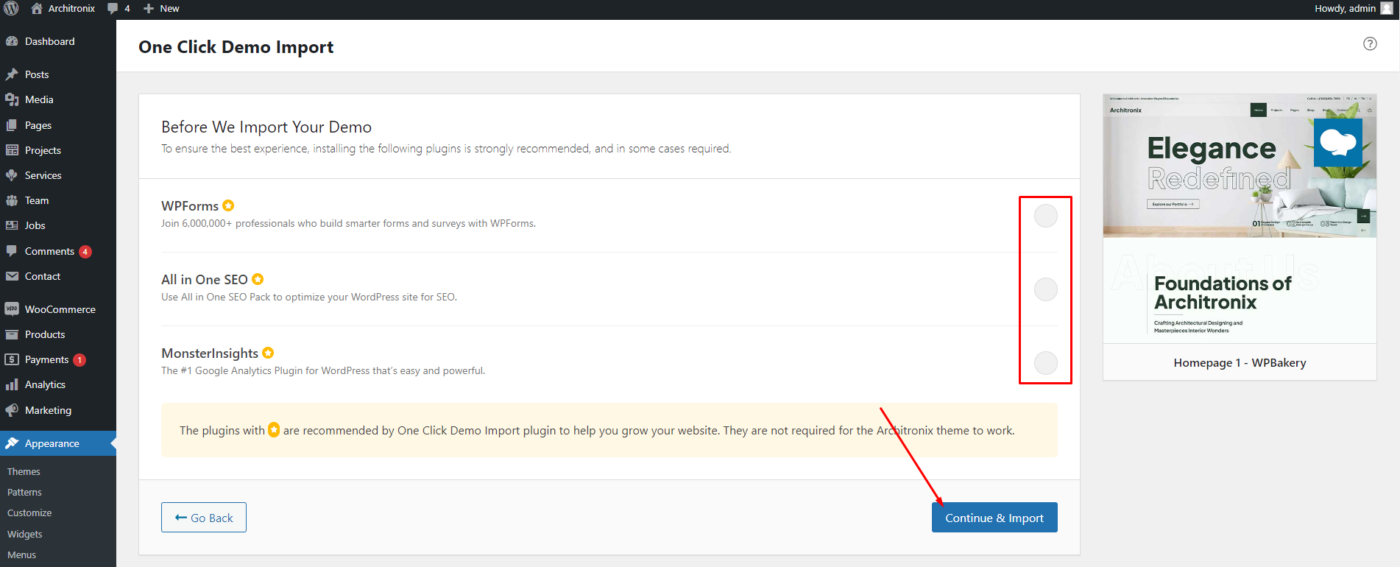Click Howdy, admin account link
The image size is (1400, 567).
click(x=1351, y=8)
